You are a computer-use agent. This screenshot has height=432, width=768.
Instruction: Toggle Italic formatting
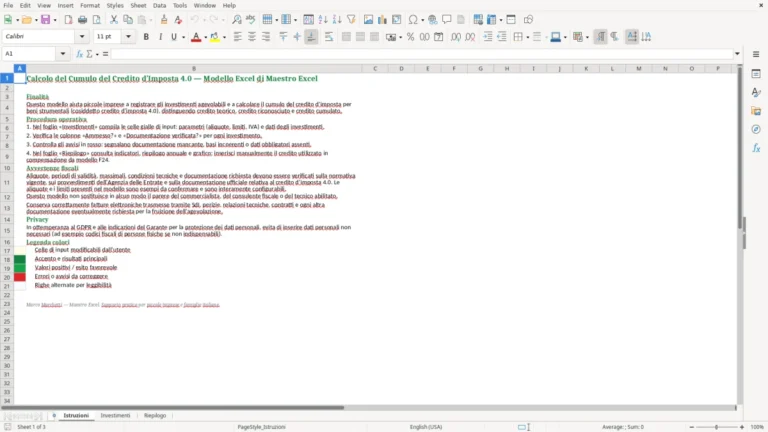(160, 37)
